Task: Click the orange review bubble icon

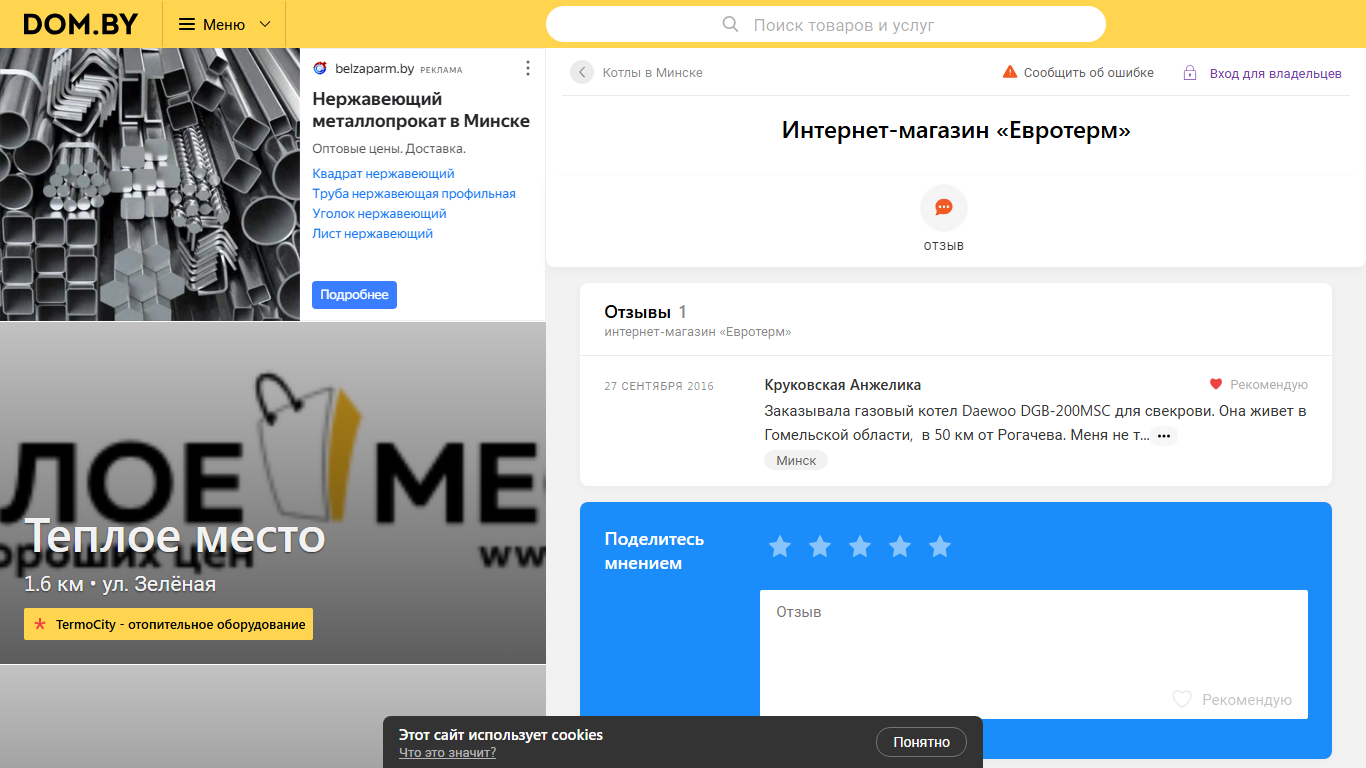Action: tap(944, 208)
